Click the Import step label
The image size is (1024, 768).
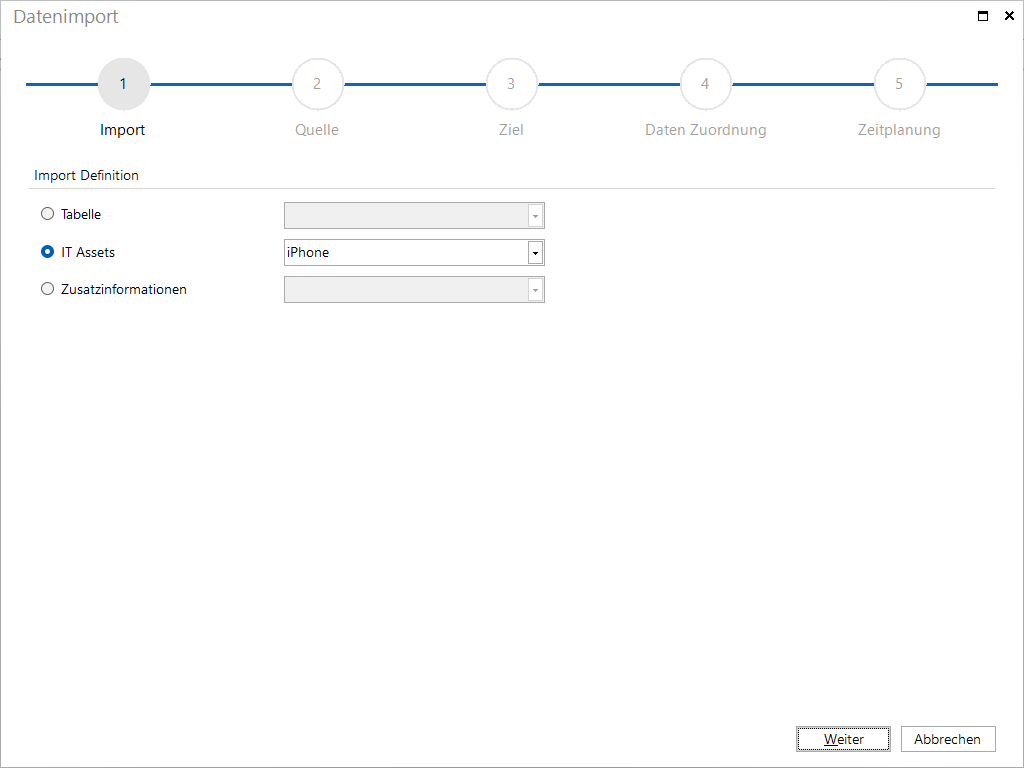point(122,130)
